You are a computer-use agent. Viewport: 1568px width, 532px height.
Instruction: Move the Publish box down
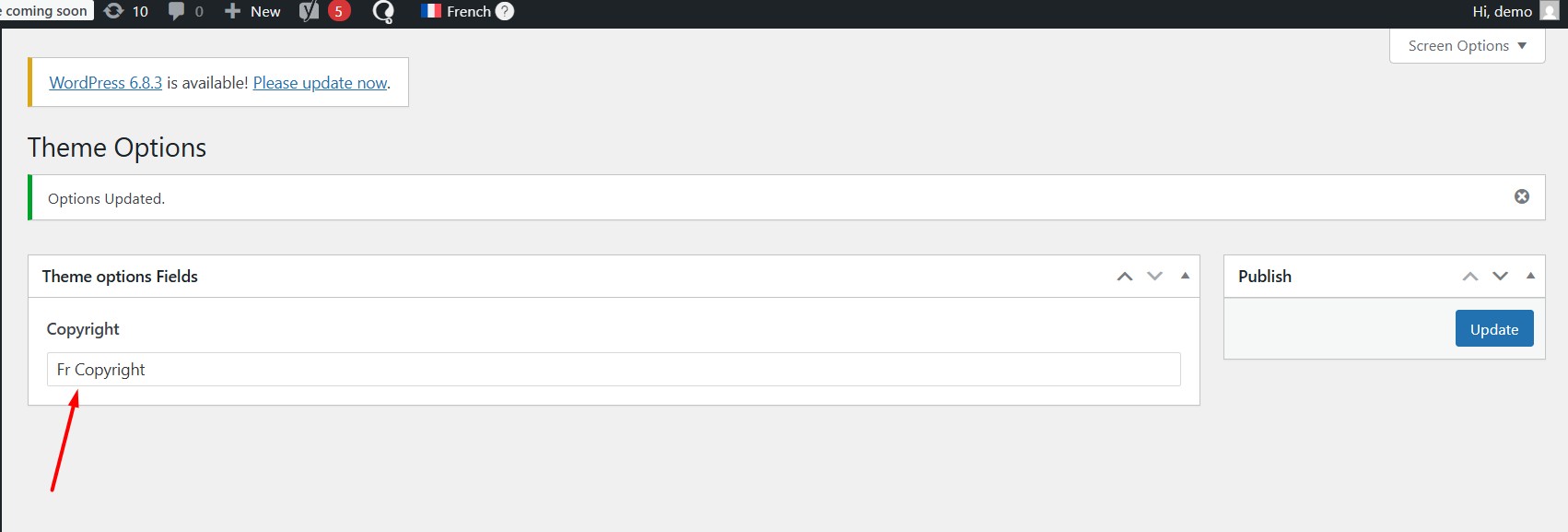click(1500, 276)
